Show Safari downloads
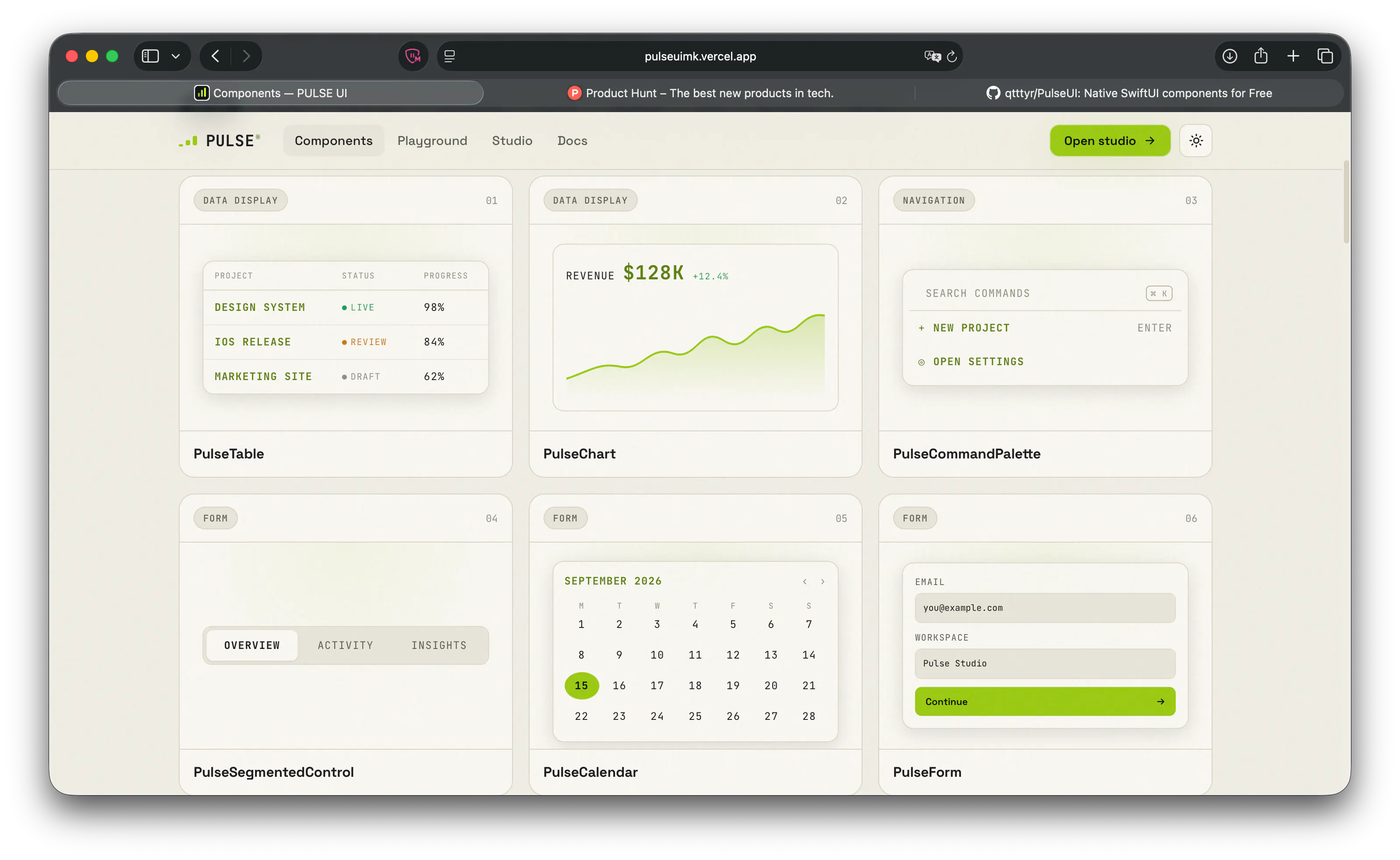 pyautogui.click(x=1229, y=56)
